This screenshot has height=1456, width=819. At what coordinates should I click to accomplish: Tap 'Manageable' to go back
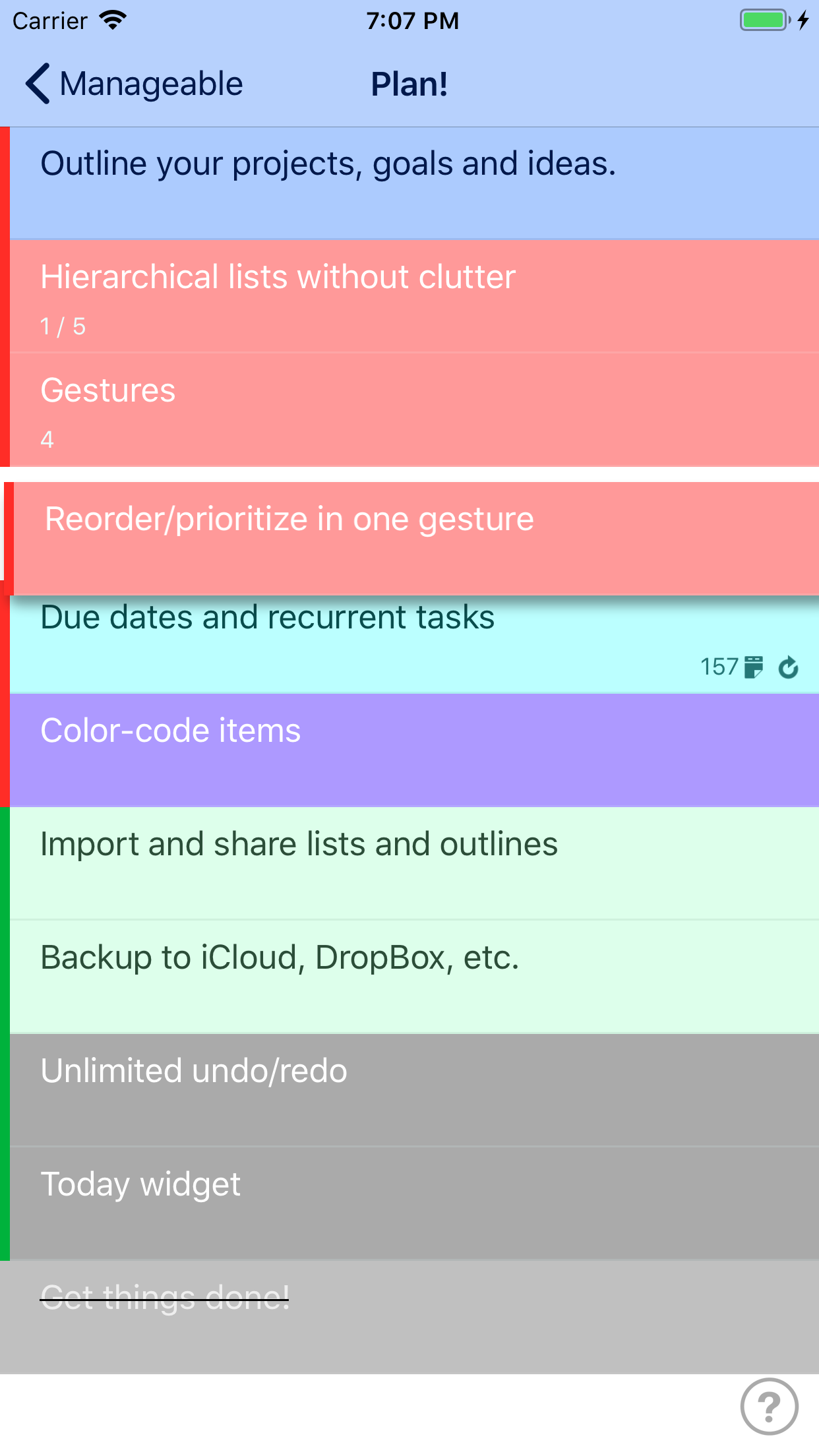click(x=152, y=83)
